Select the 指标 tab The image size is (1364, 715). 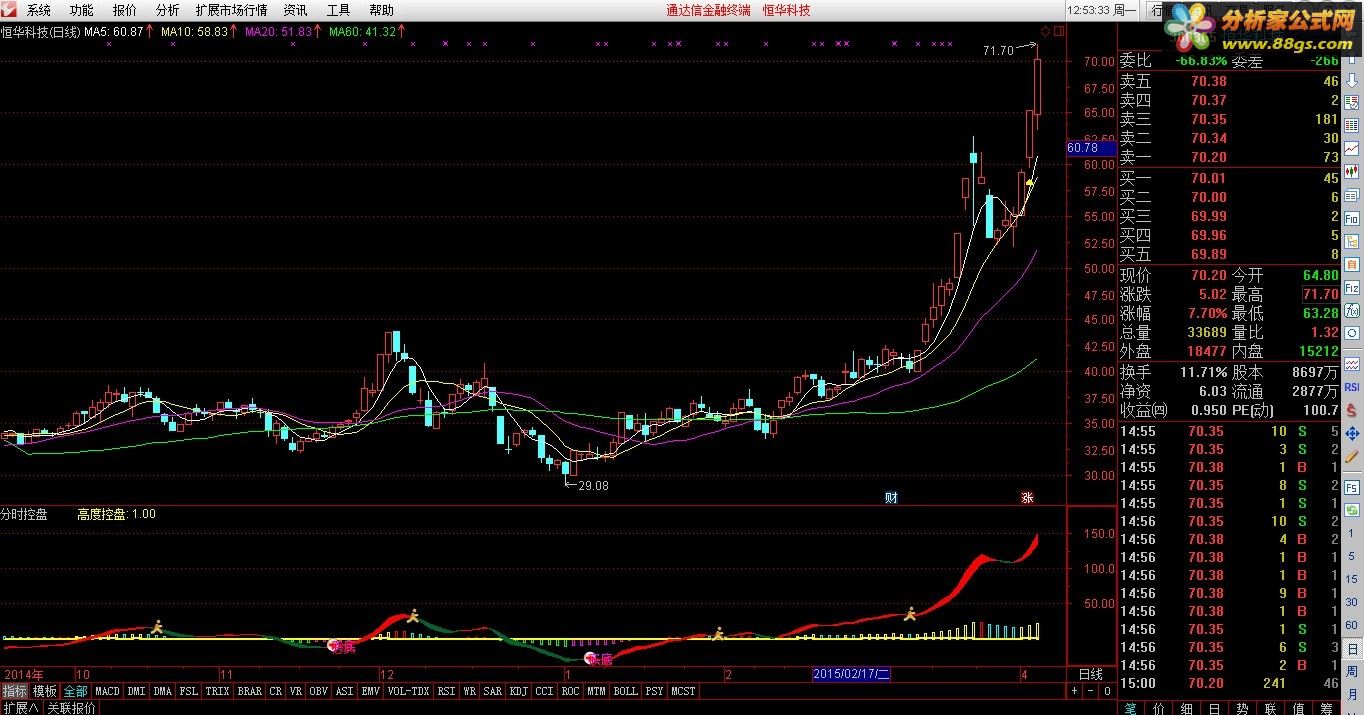[x=15, y=691]
